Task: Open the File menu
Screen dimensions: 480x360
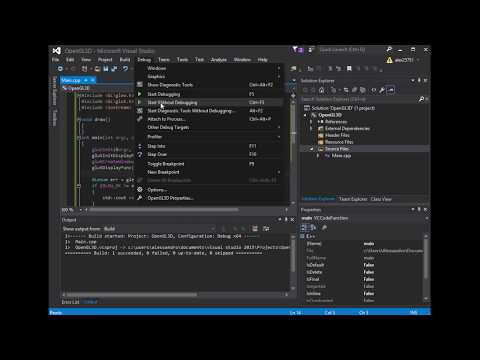Action: [55, 60]
